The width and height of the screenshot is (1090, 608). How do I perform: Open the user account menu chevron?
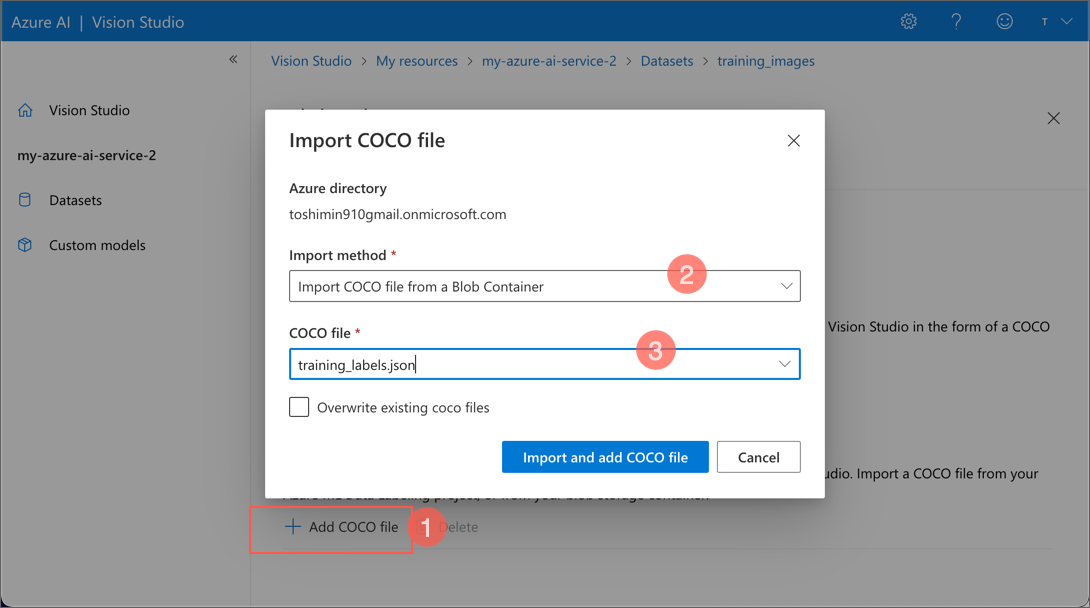(1066, 22)
